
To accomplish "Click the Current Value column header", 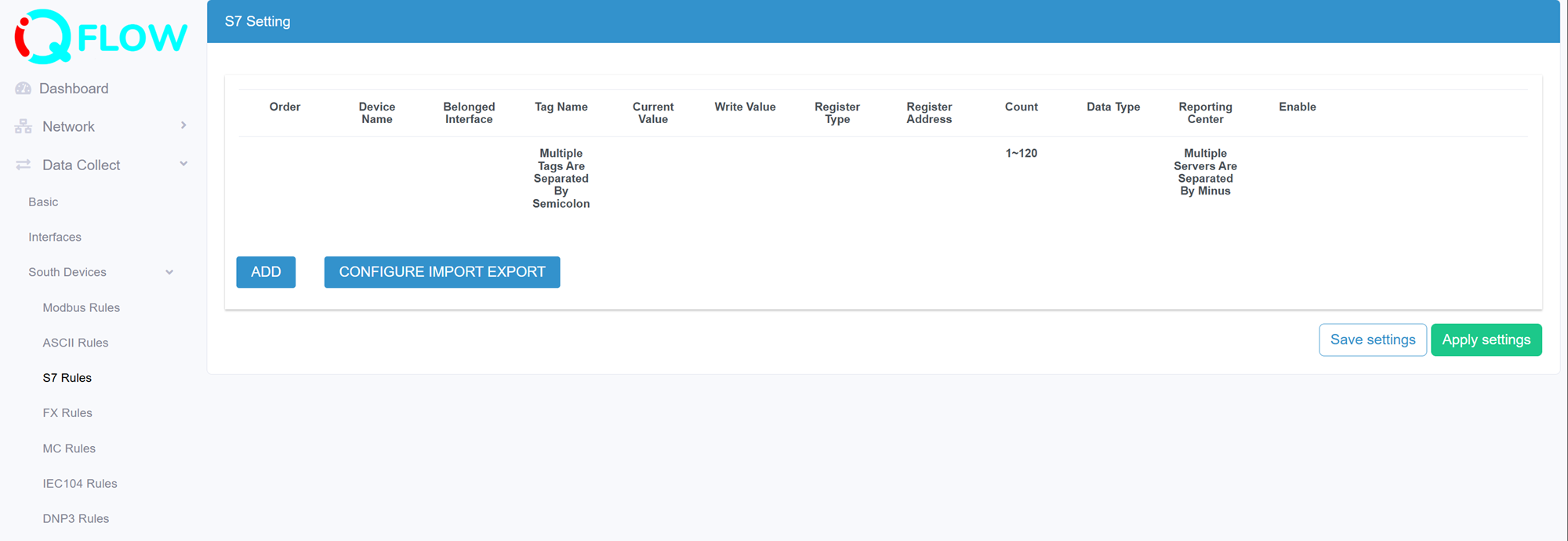I will [x=653, y=113].
